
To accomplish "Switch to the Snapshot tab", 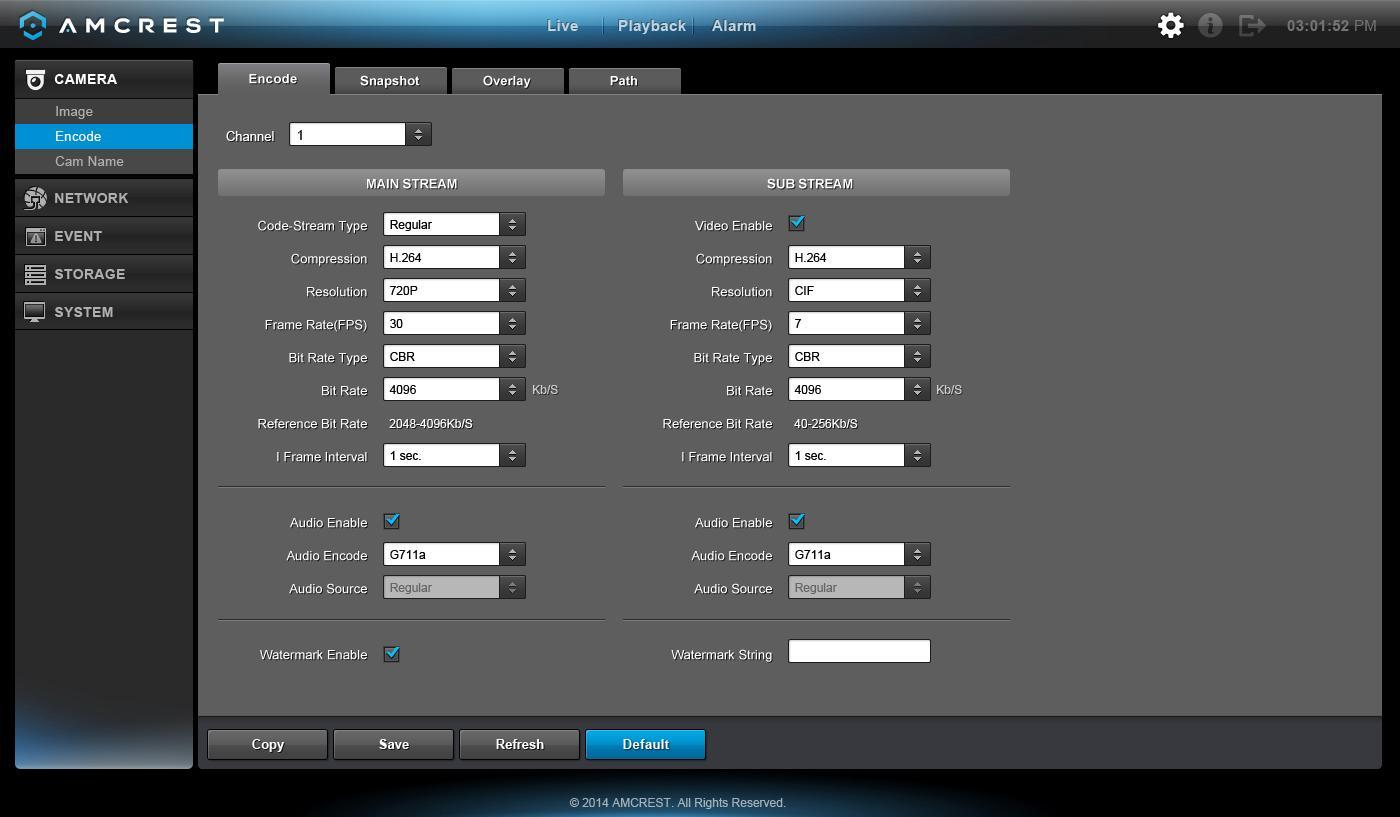I will (389, 81).
